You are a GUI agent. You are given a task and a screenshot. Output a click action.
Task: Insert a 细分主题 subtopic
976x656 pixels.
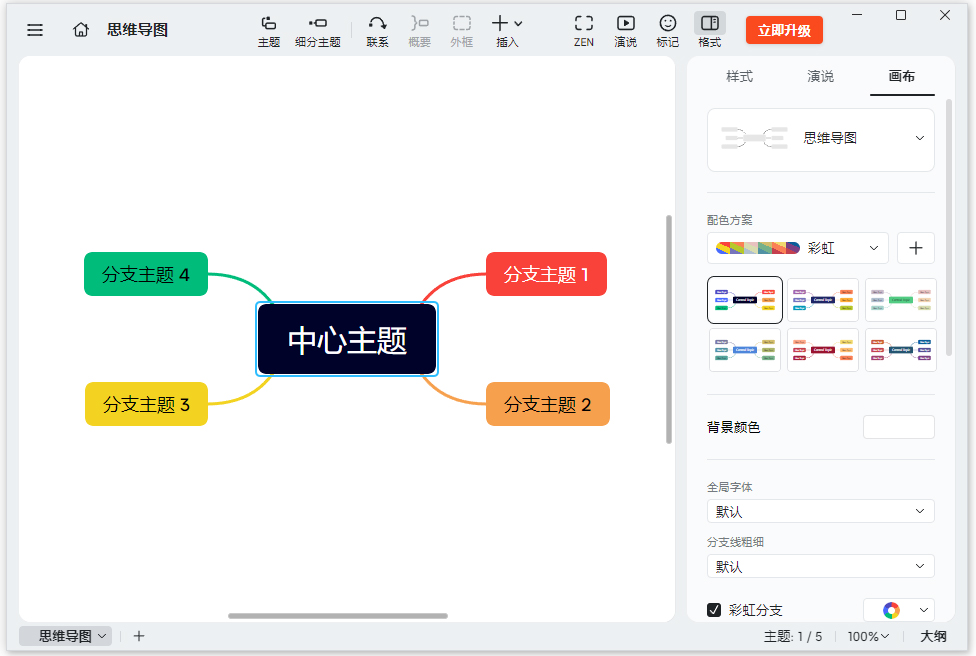(x=318, y=29)
